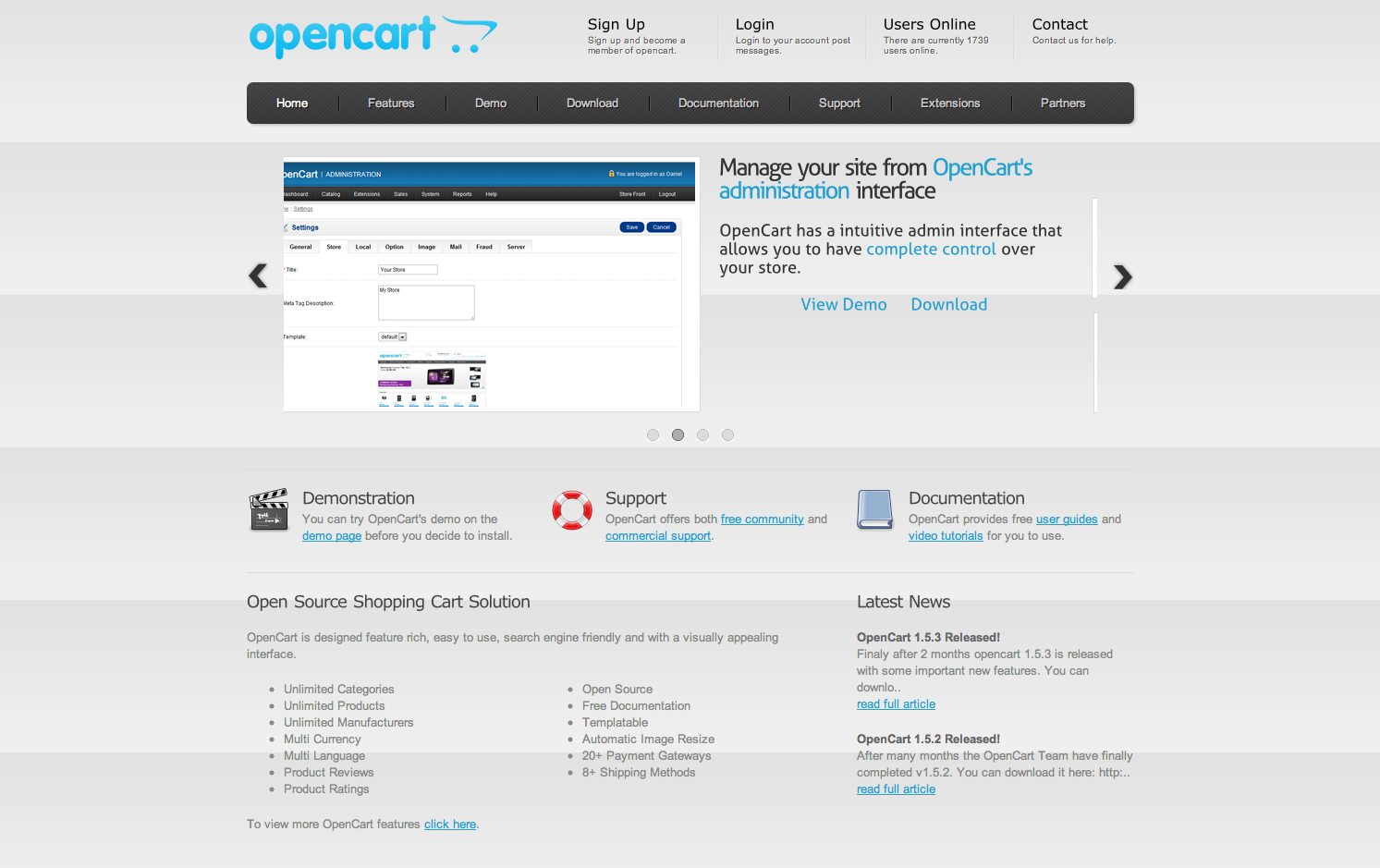The image size is (1380, 868).
Task: Select the second slideshow dot
Action: (678, 435)
